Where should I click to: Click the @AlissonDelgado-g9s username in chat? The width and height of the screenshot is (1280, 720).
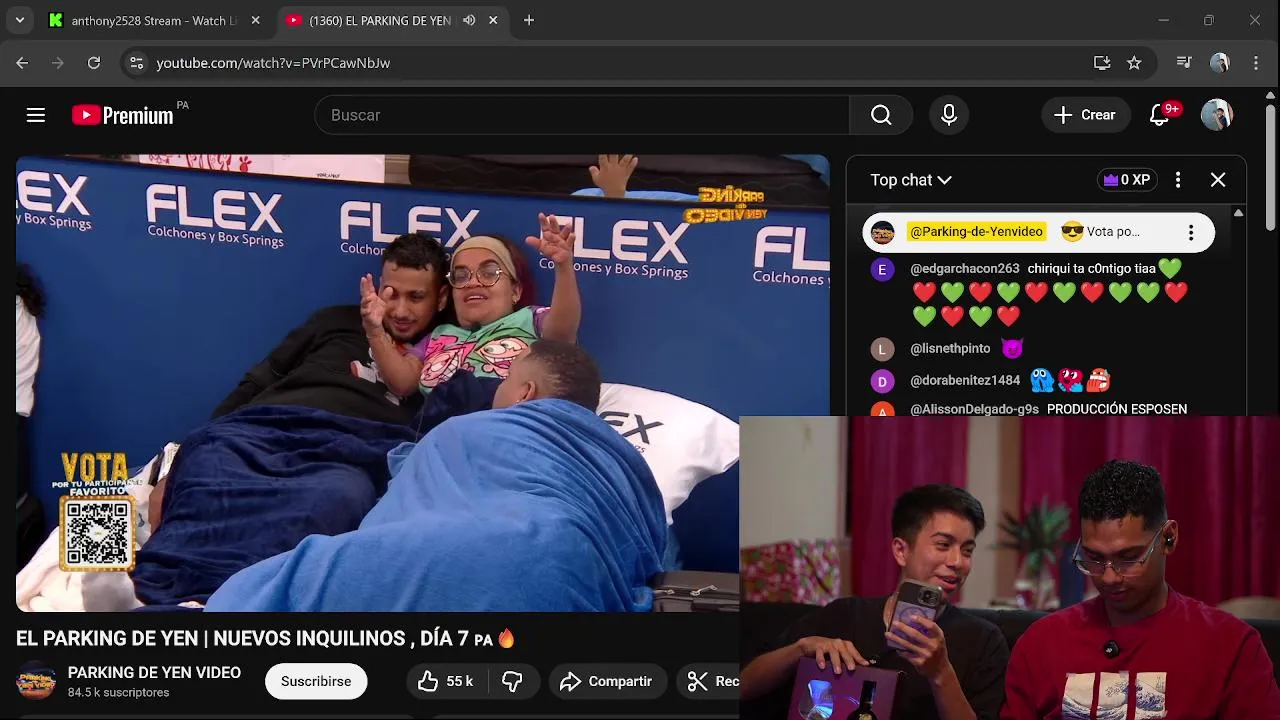pos(975,409)
